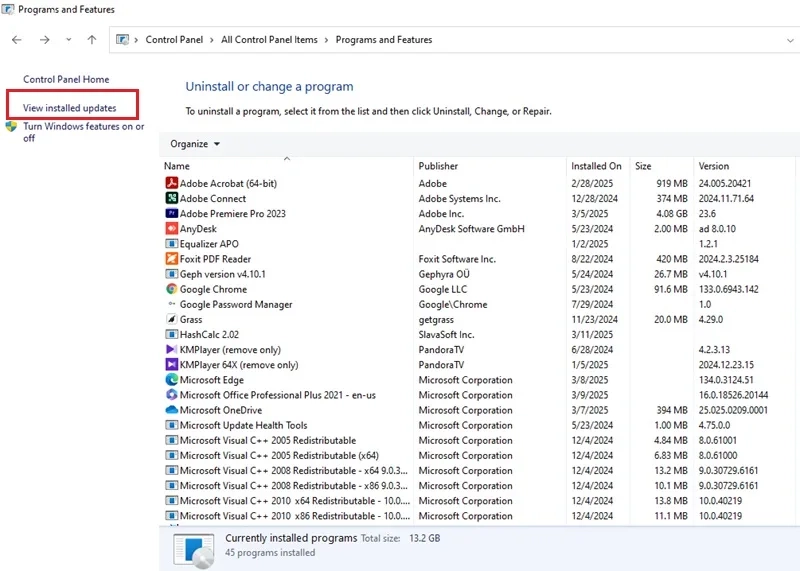800x571 pixels.
Task: Click version 16.0.18526.20144 cell
Action: (733, 394)
